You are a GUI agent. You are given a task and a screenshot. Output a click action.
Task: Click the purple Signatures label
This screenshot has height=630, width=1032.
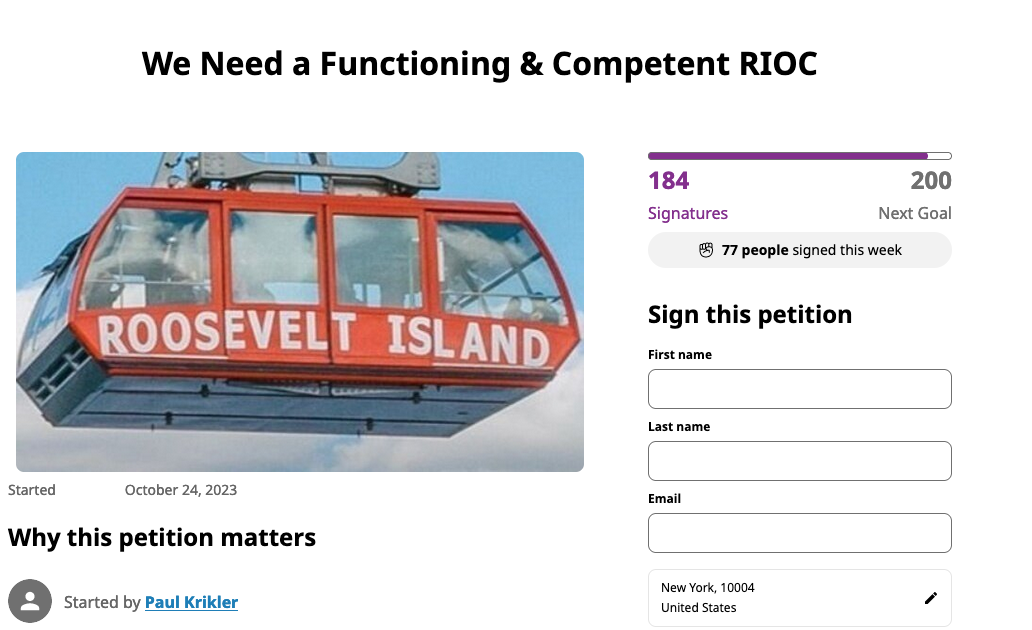pyautogui.click(x=688, y=213)
